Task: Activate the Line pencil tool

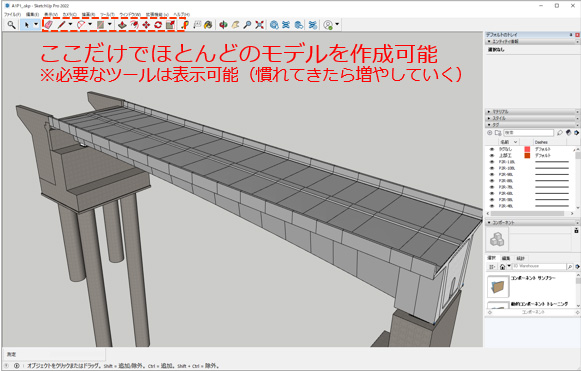Action: pyautogui.click(x=62, y=24)
